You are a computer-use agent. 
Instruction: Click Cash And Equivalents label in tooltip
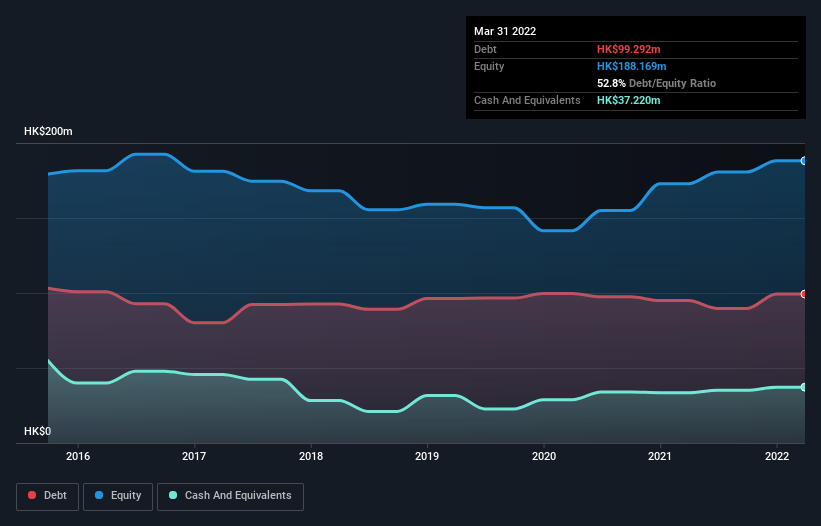[527, 100]
